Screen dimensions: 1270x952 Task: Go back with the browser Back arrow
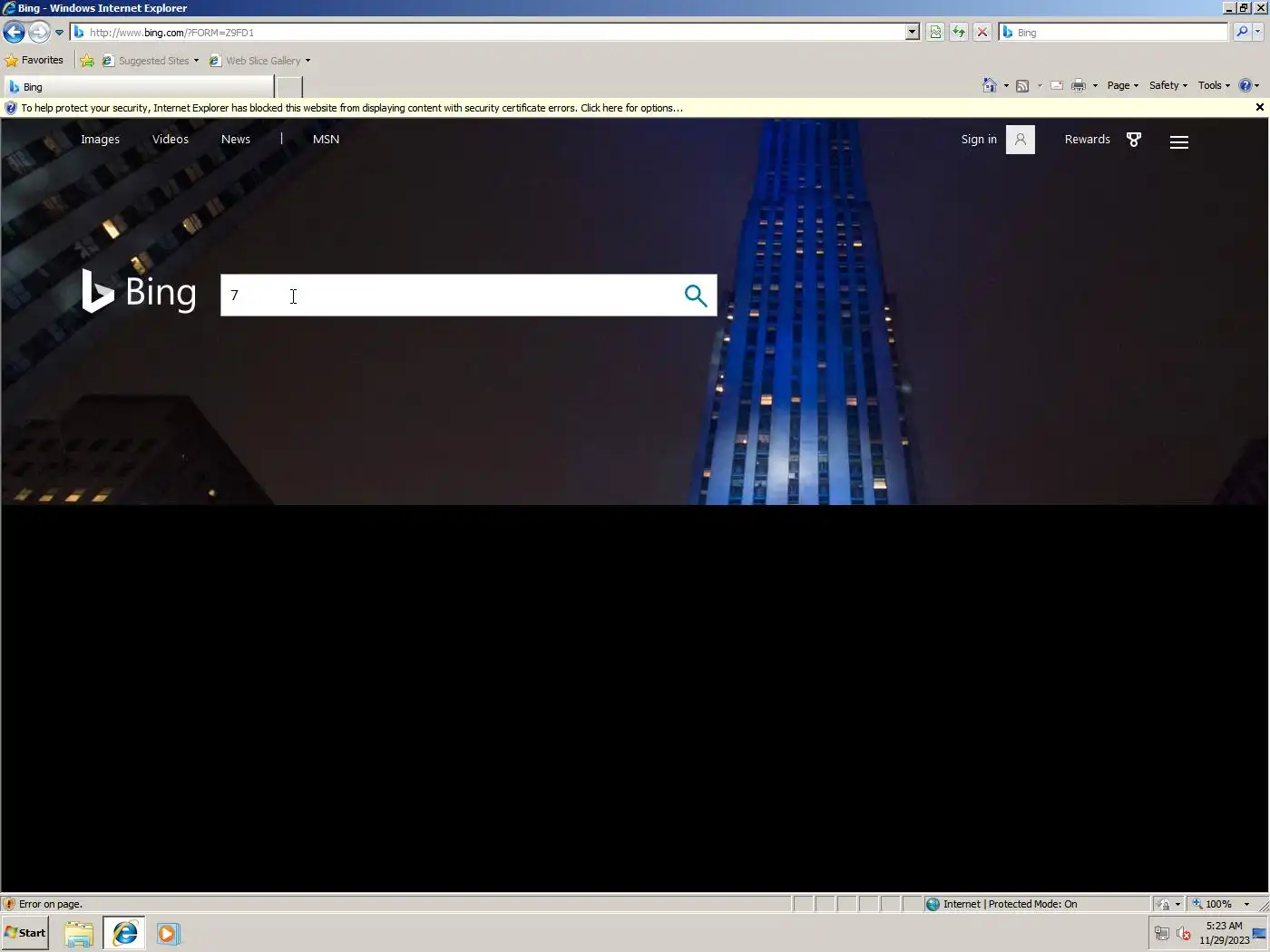point(14,33)
